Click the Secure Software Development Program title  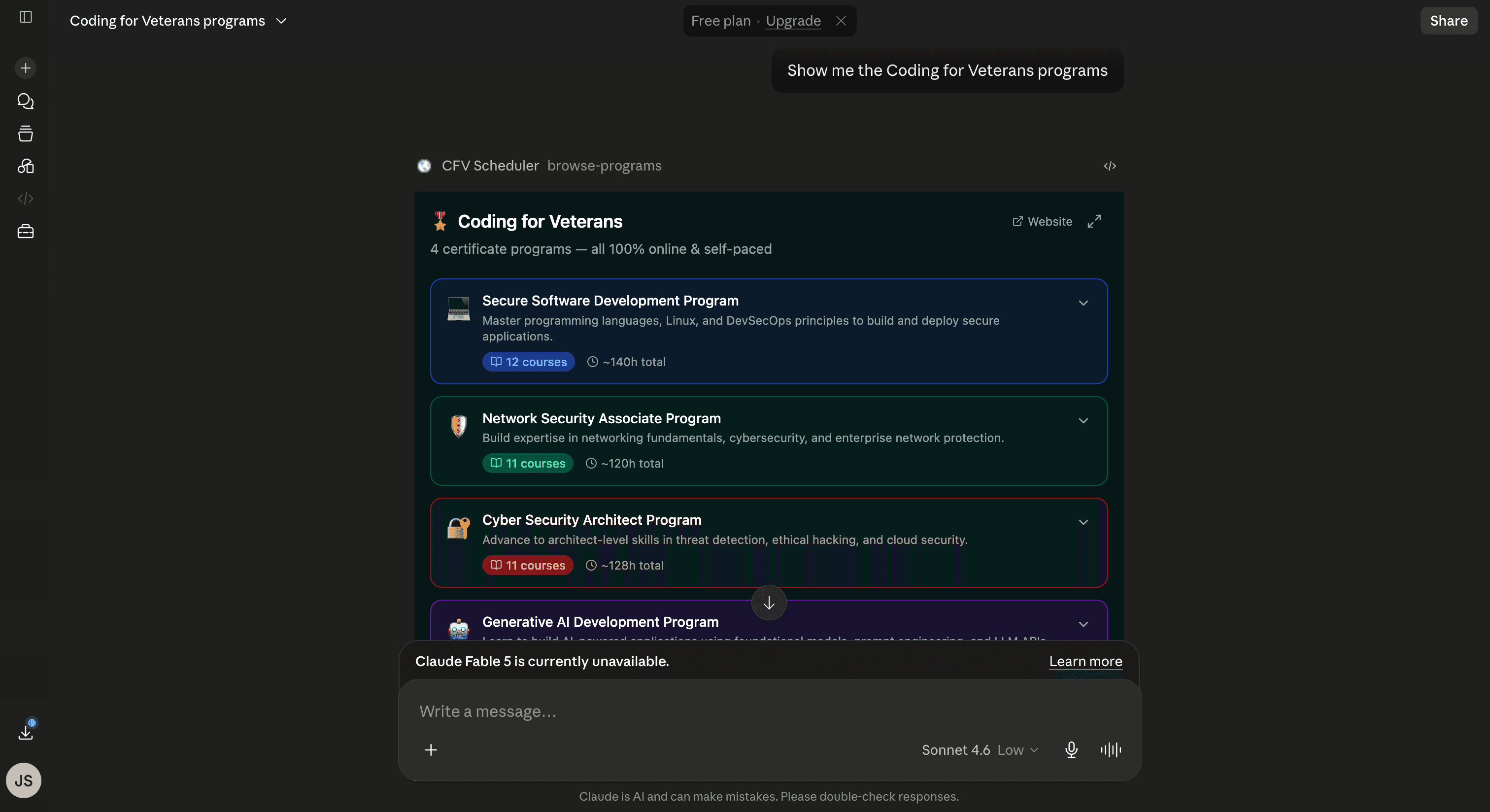(610, 301)
